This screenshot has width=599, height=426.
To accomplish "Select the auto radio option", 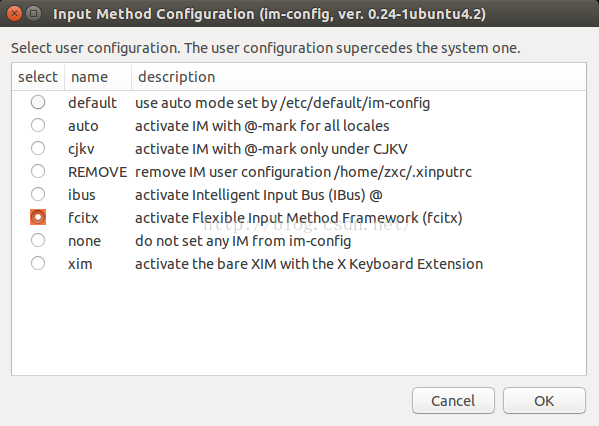I will point(38,125).
